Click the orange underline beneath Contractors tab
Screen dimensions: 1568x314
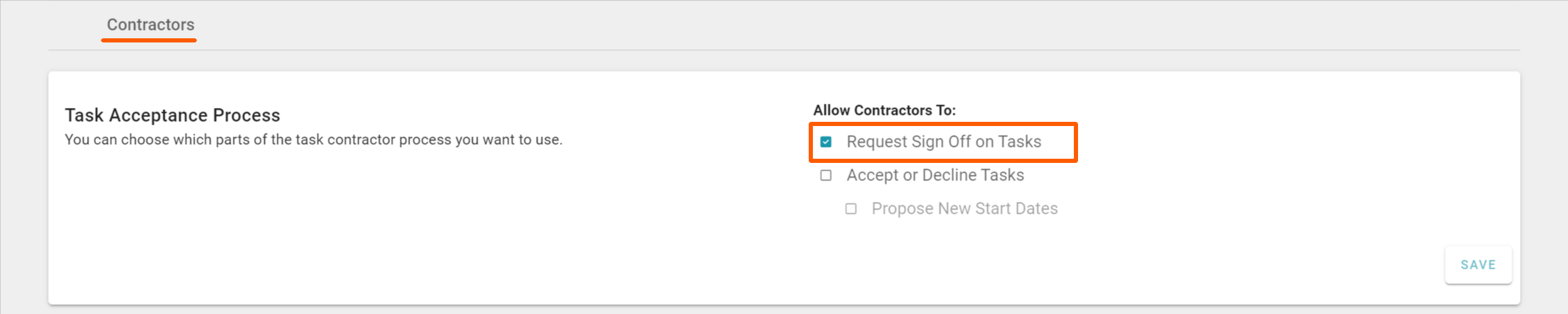149,40
